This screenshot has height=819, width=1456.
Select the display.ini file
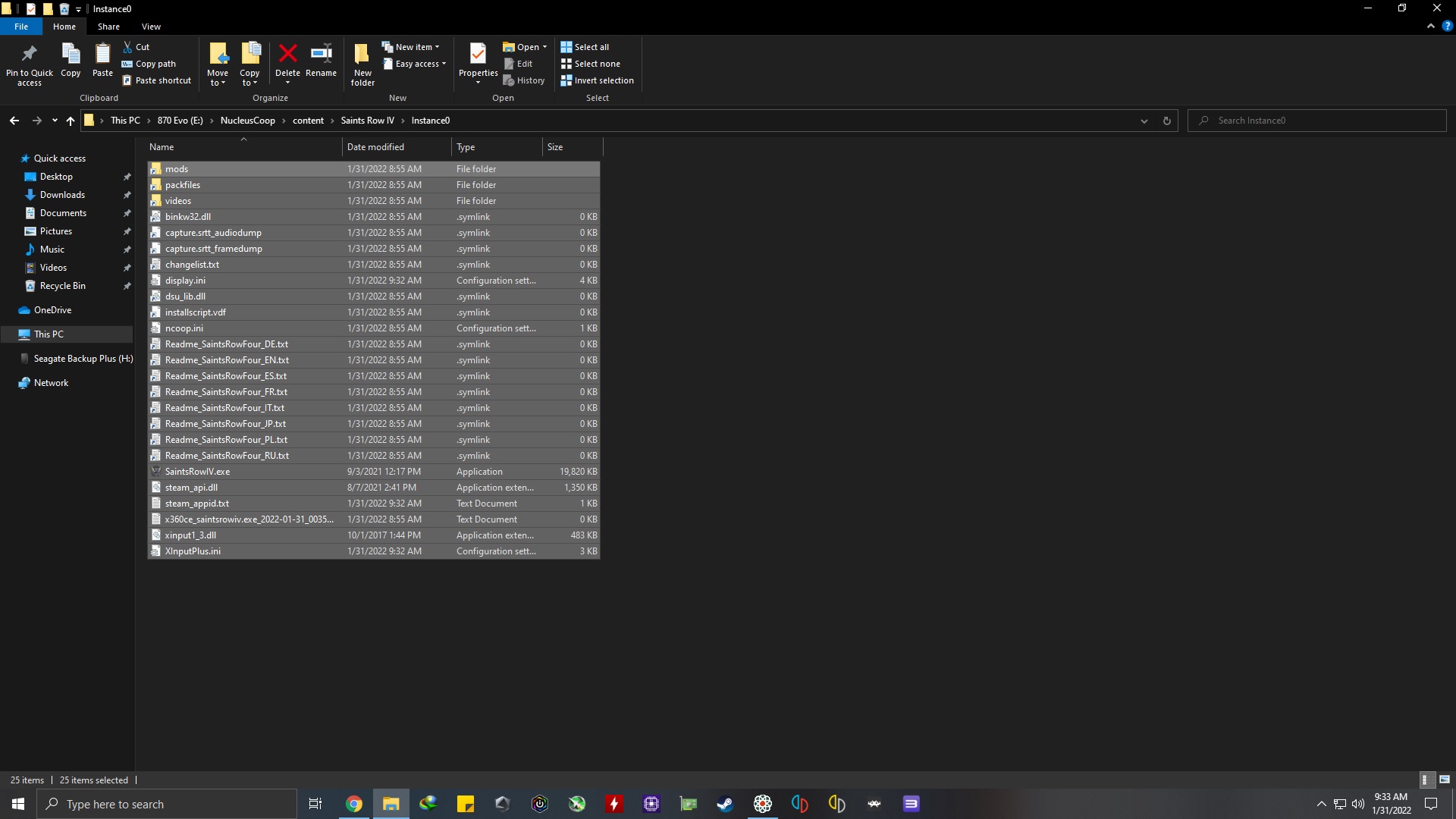pos(374,281)
